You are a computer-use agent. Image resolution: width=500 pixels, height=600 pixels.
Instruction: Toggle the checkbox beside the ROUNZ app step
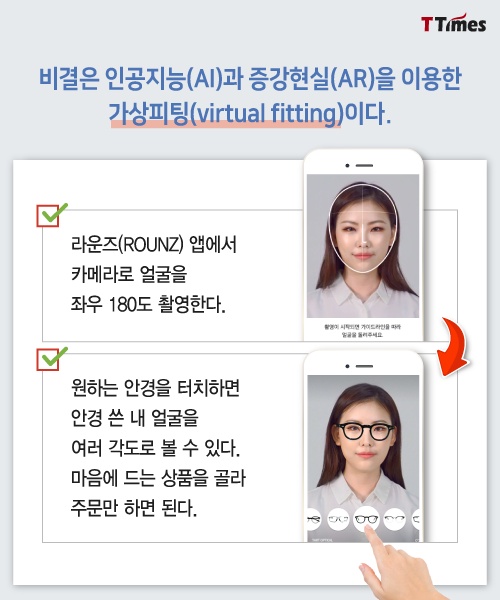tap(48, 216)
